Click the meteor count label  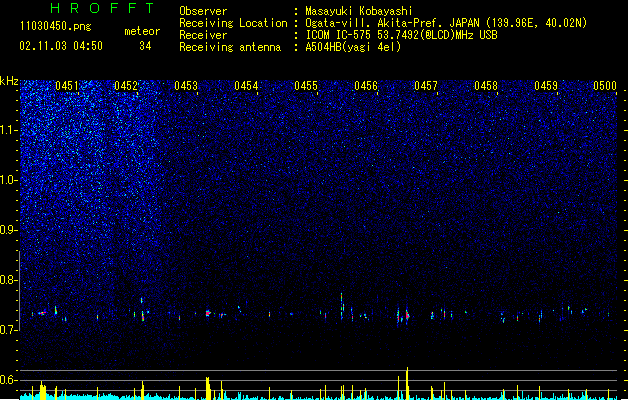click(x=142, y=31)
